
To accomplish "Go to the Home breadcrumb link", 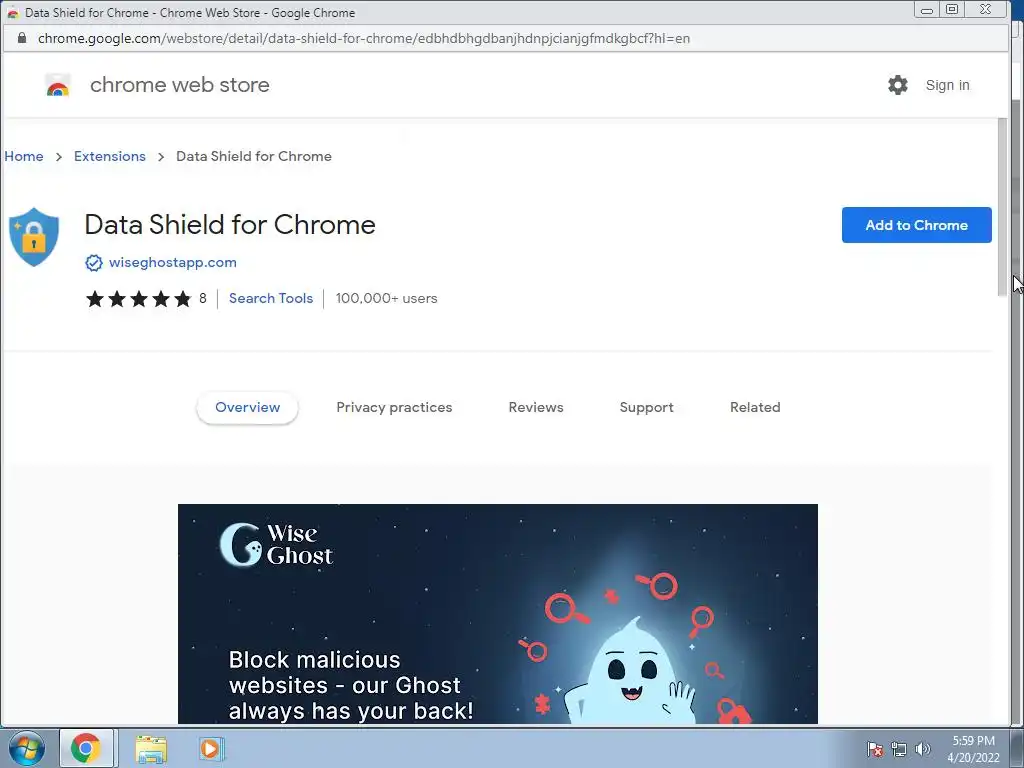I will 24,156.
